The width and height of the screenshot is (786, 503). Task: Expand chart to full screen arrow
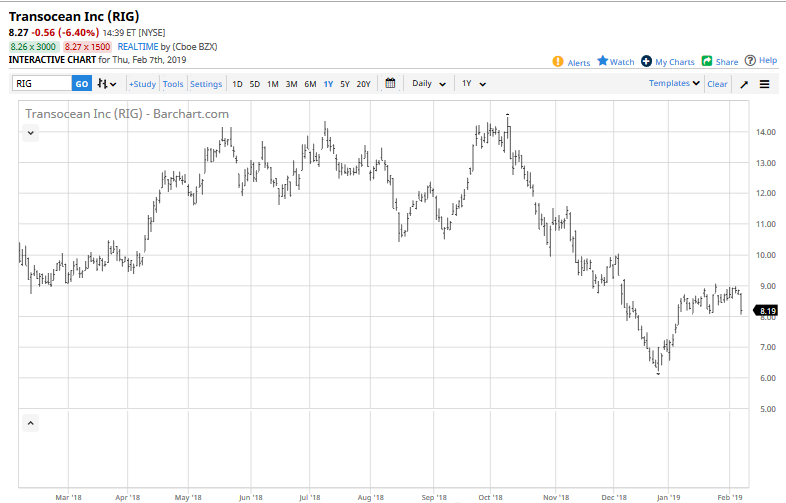[744, 84]
